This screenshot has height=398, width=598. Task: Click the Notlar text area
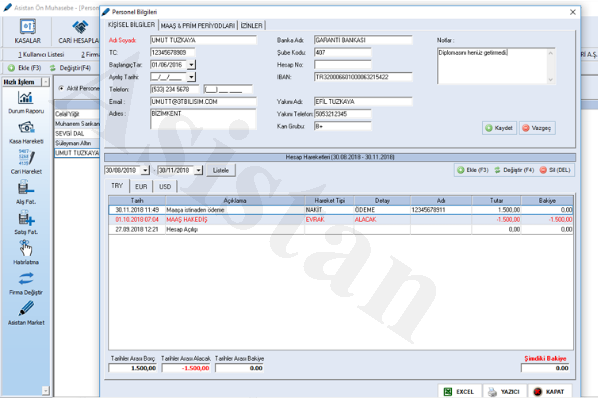[x=492, y=66]
